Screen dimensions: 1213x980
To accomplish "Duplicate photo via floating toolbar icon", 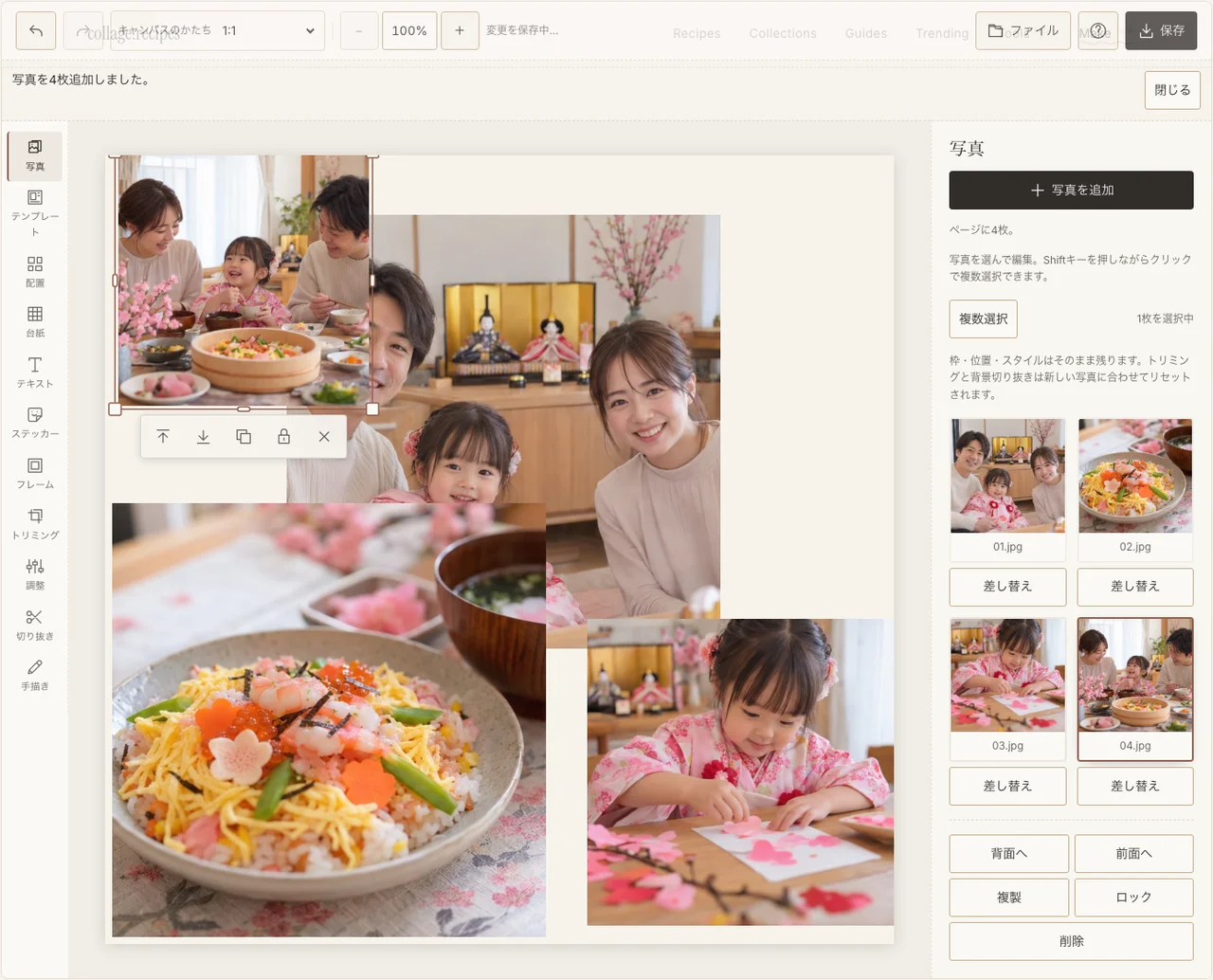I will pyautogui.click(x=244, y=437).
